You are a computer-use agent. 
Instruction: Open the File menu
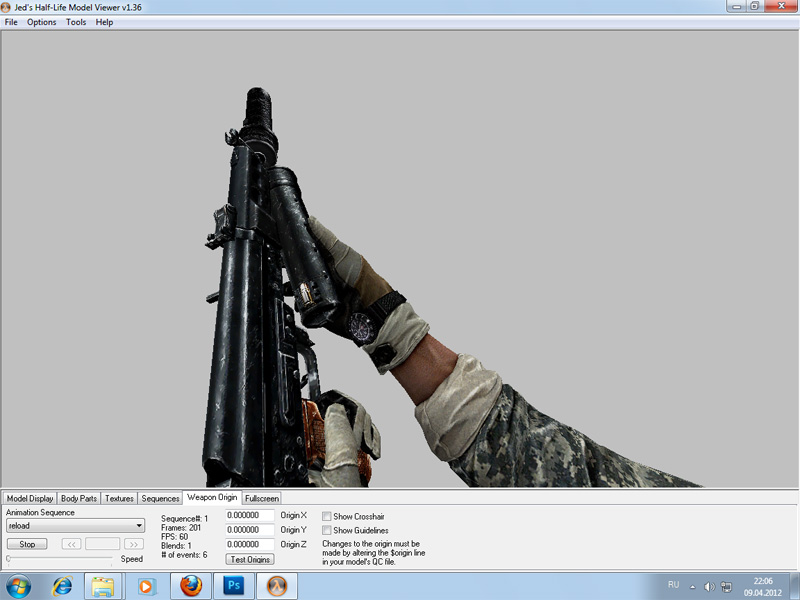tap(11, 22)
